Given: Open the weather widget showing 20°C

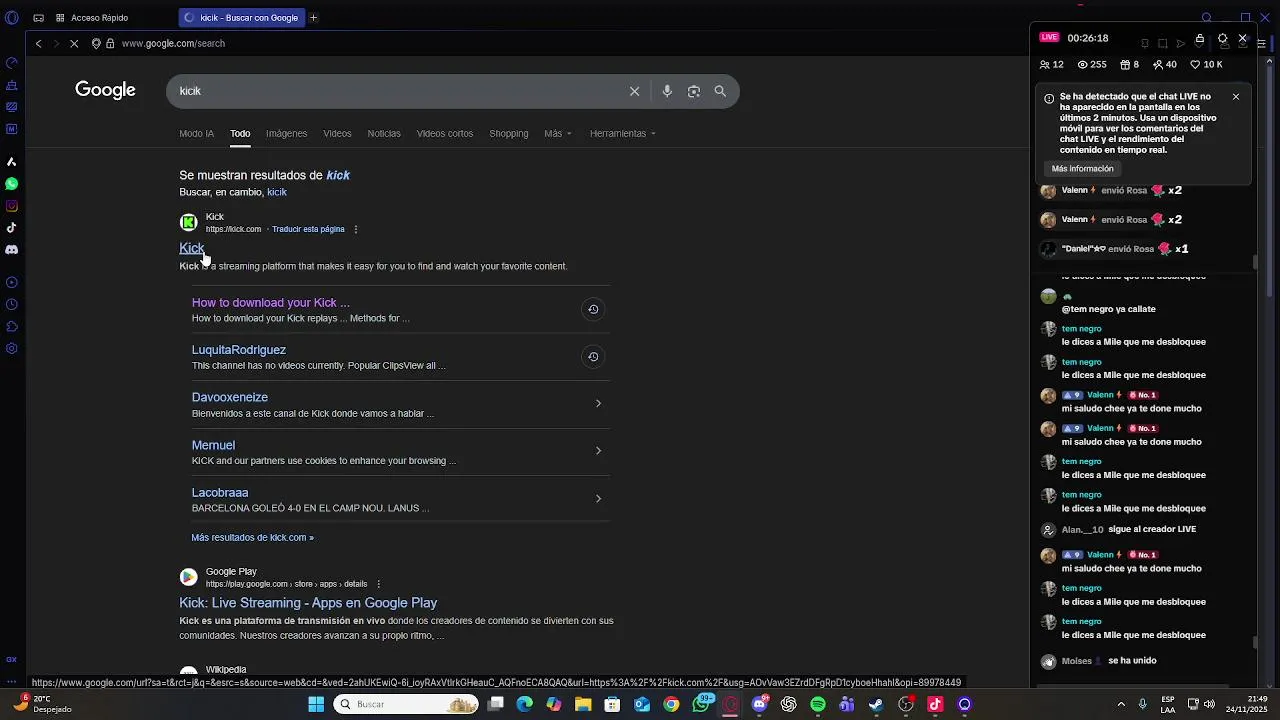Looking at the screenshot, I should coord(44,704).
